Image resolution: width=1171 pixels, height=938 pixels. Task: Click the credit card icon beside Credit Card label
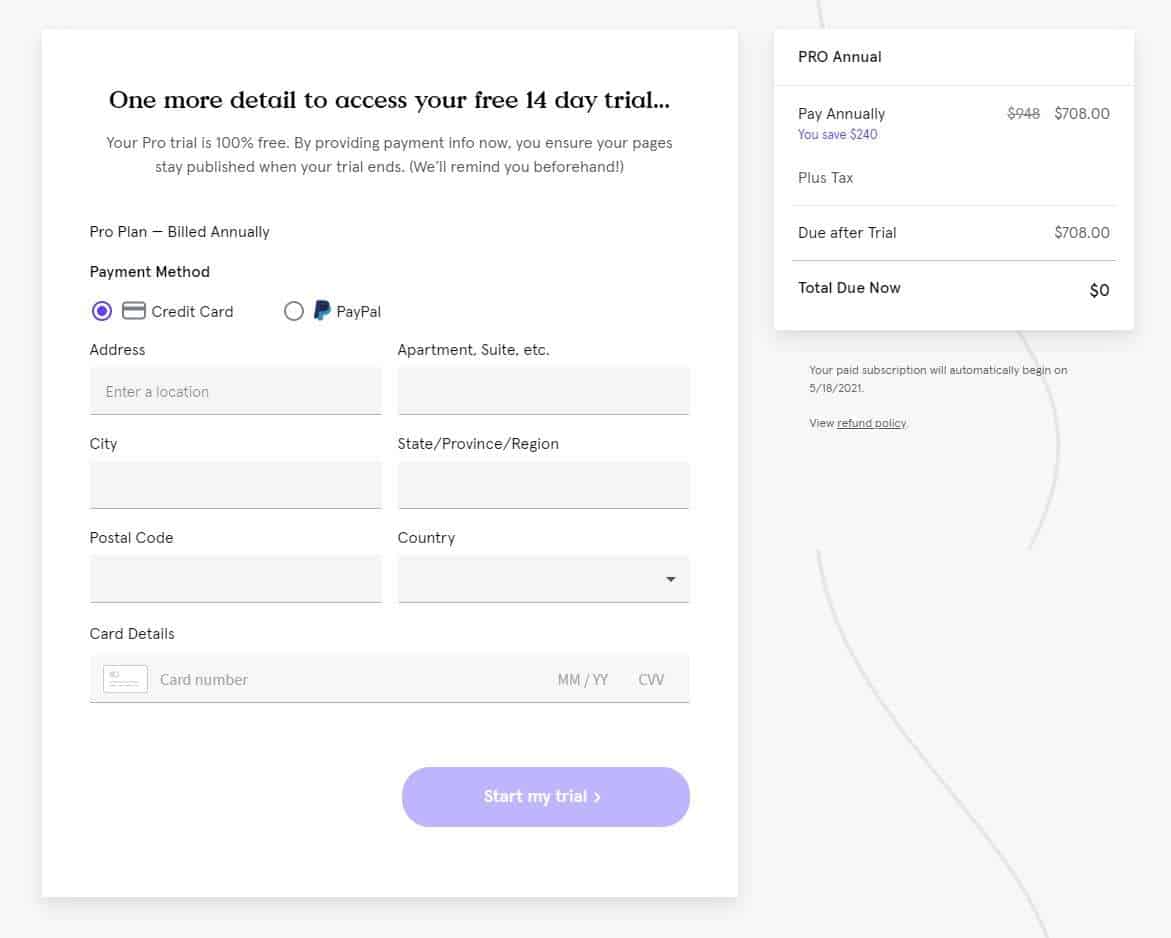coord(133,311)
